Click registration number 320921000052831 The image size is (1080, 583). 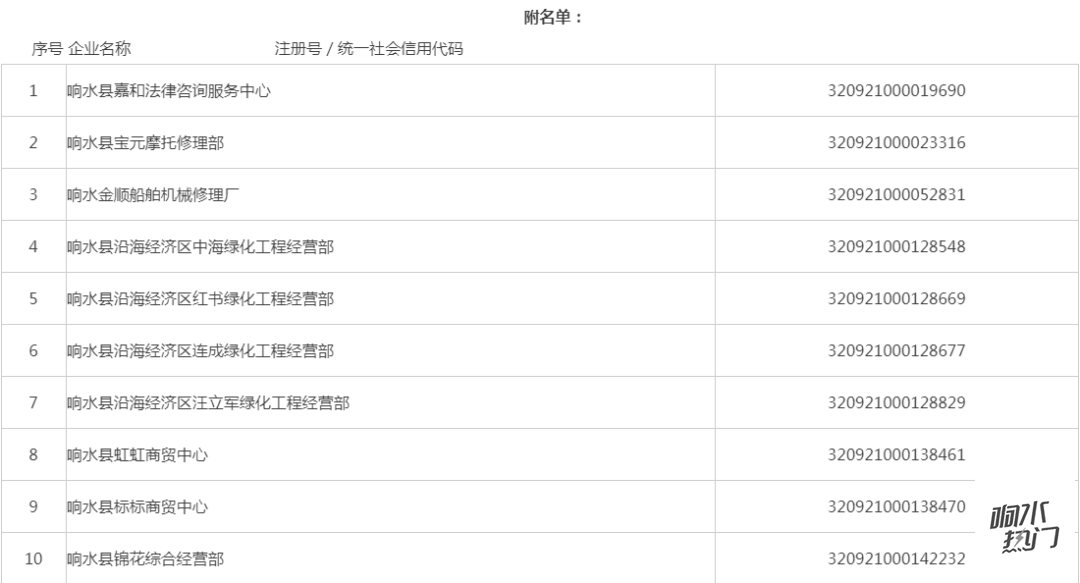[896, 195]
